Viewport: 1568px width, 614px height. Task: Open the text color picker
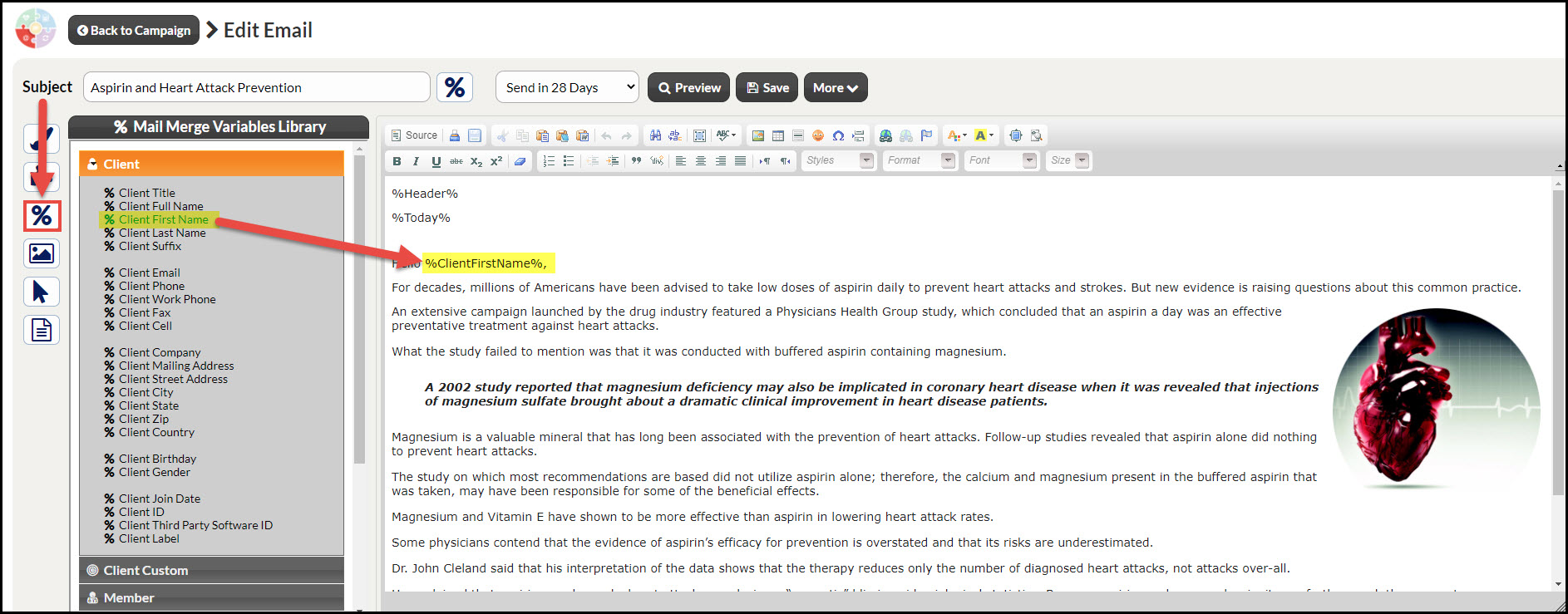(x=957, y=135)
